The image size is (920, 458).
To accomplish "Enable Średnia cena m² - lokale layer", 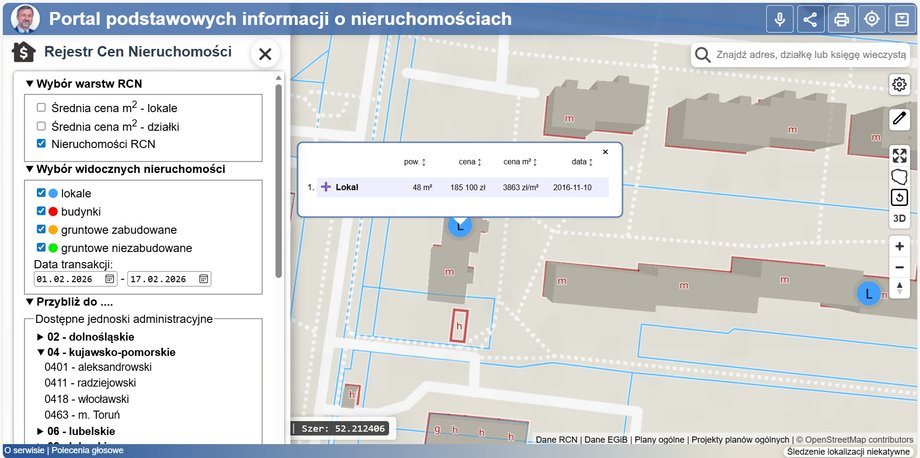I will pyautogui.click(x=41, y=107).
